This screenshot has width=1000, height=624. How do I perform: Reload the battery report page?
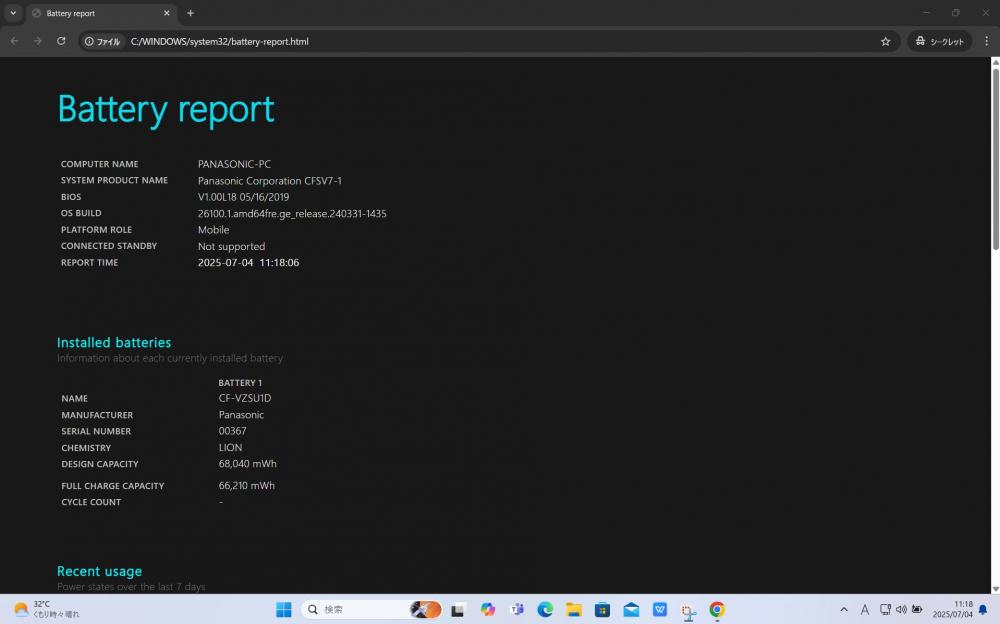tap(61, 41)
